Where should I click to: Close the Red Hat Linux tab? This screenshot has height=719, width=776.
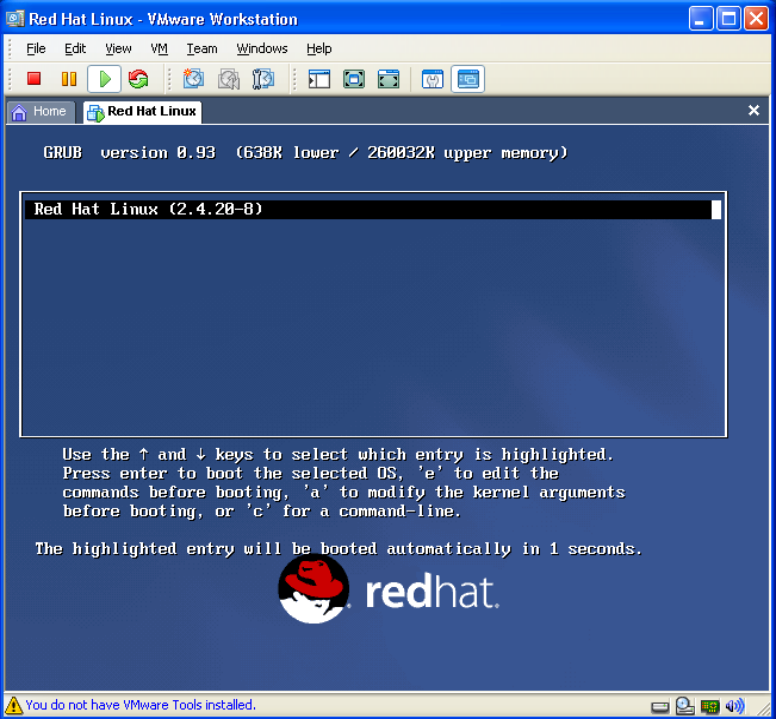[x=754, y=111]
